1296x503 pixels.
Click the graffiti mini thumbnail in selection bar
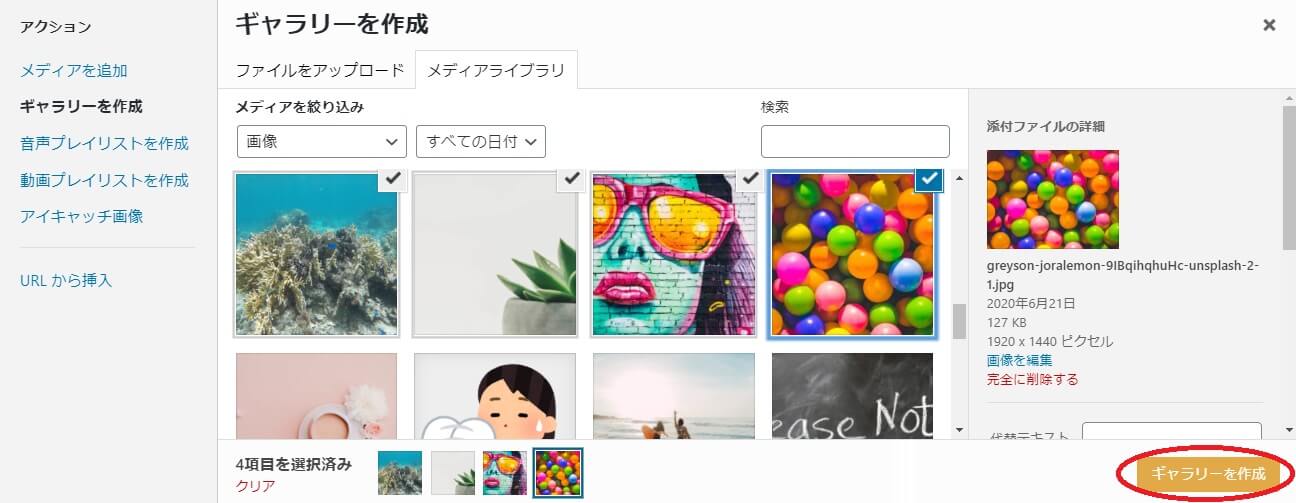[x=505, y=473]
